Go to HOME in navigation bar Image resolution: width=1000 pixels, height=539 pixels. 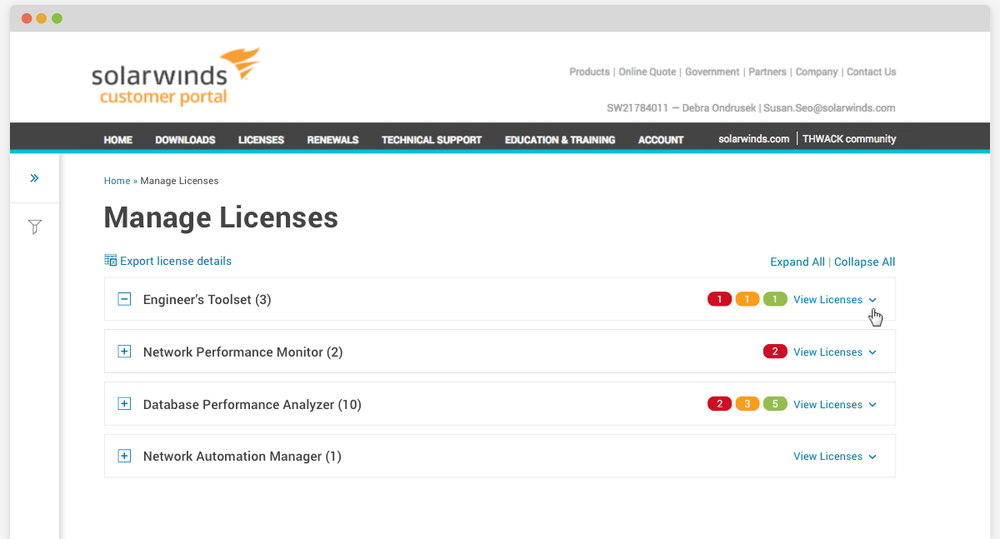(118, 140)
